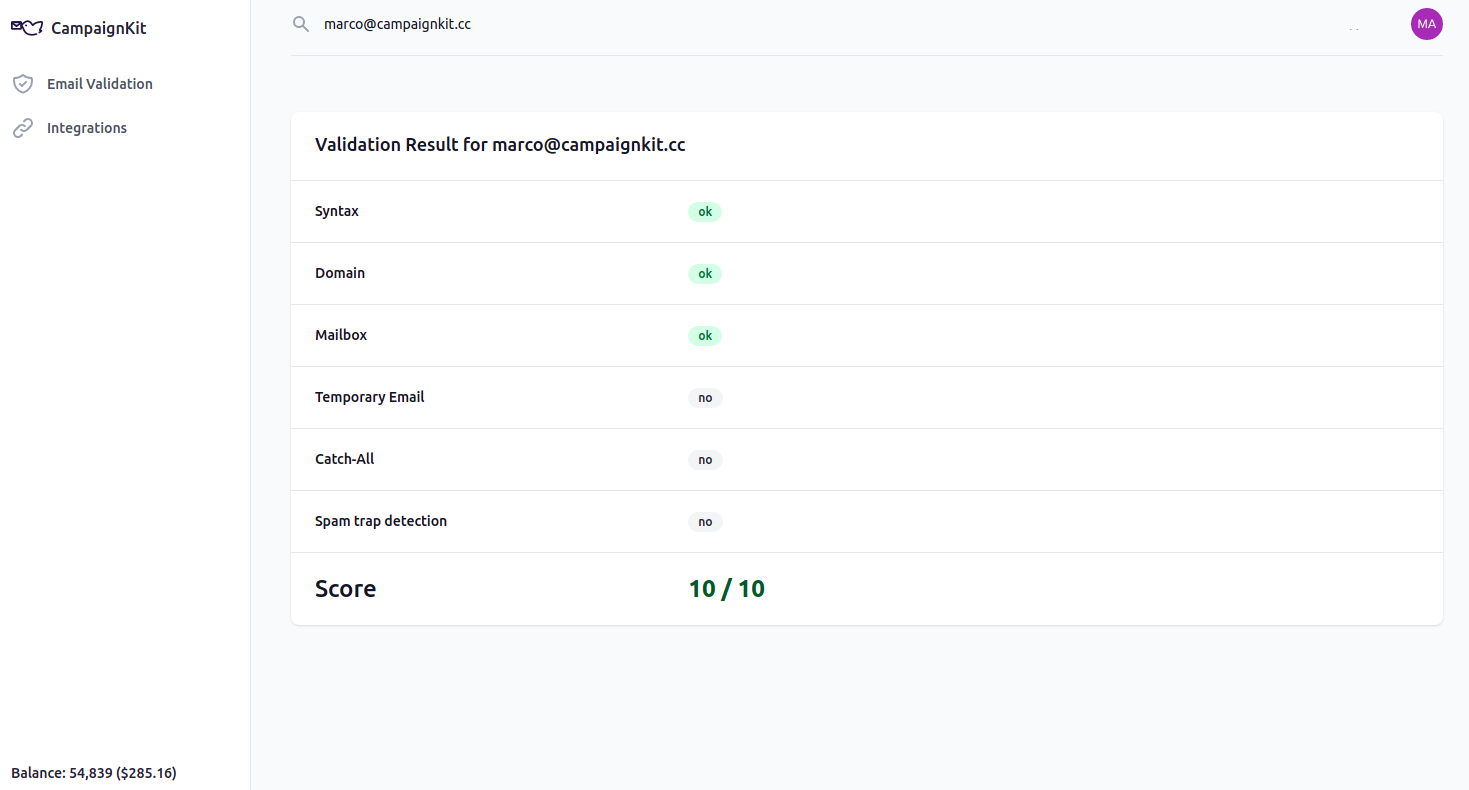Click the no badge for Catch-All
Viewport: 1469px width, 790px height.
point(705,460)
